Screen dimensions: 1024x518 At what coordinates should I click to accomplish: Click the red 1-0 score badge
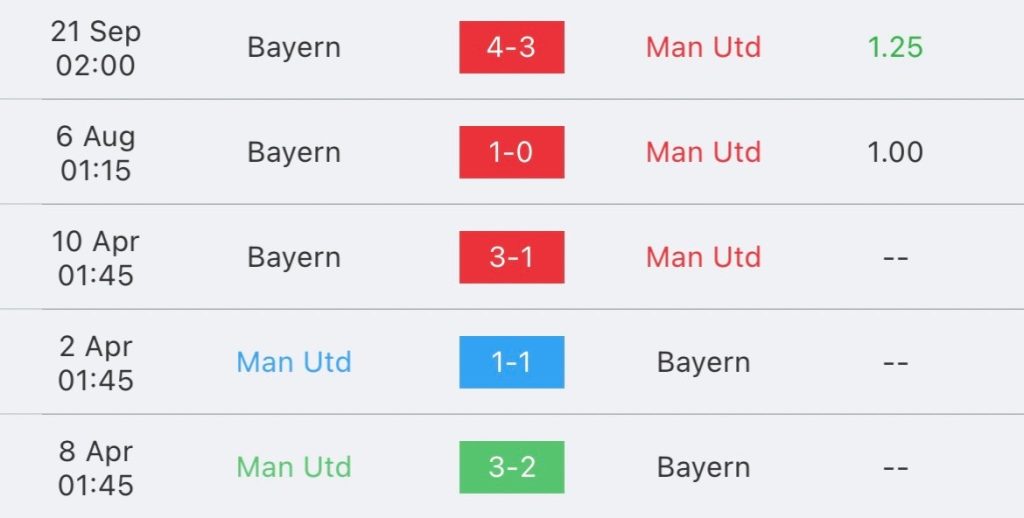tap(511, 152)
